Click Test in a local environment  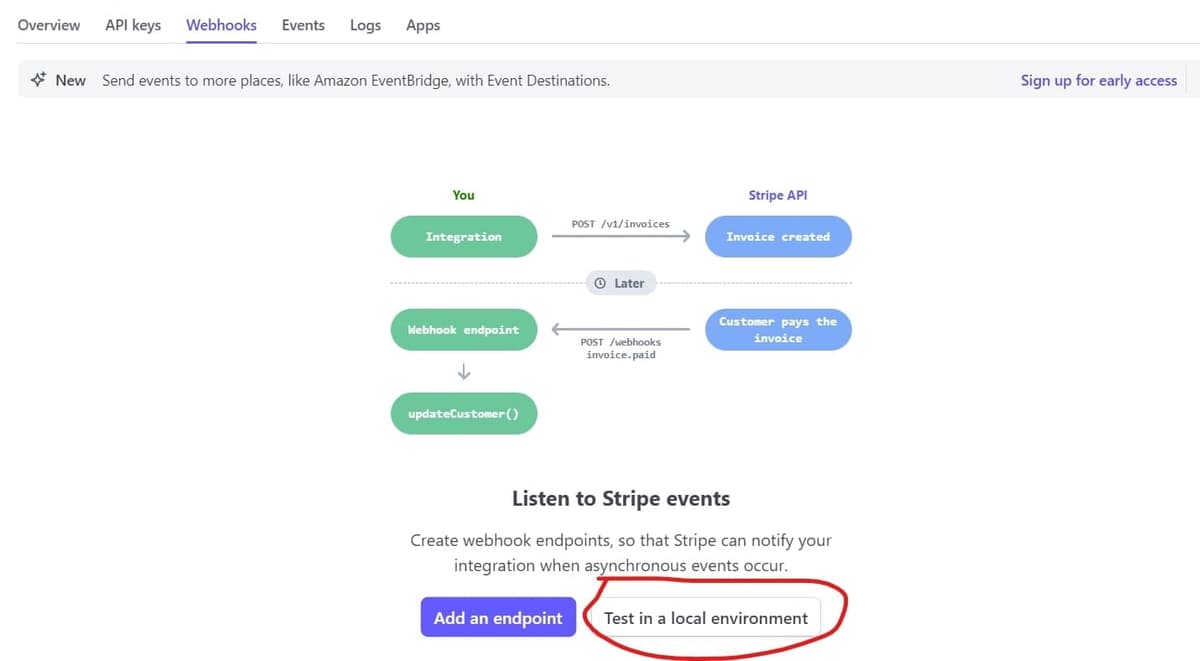tap(705, 618)
